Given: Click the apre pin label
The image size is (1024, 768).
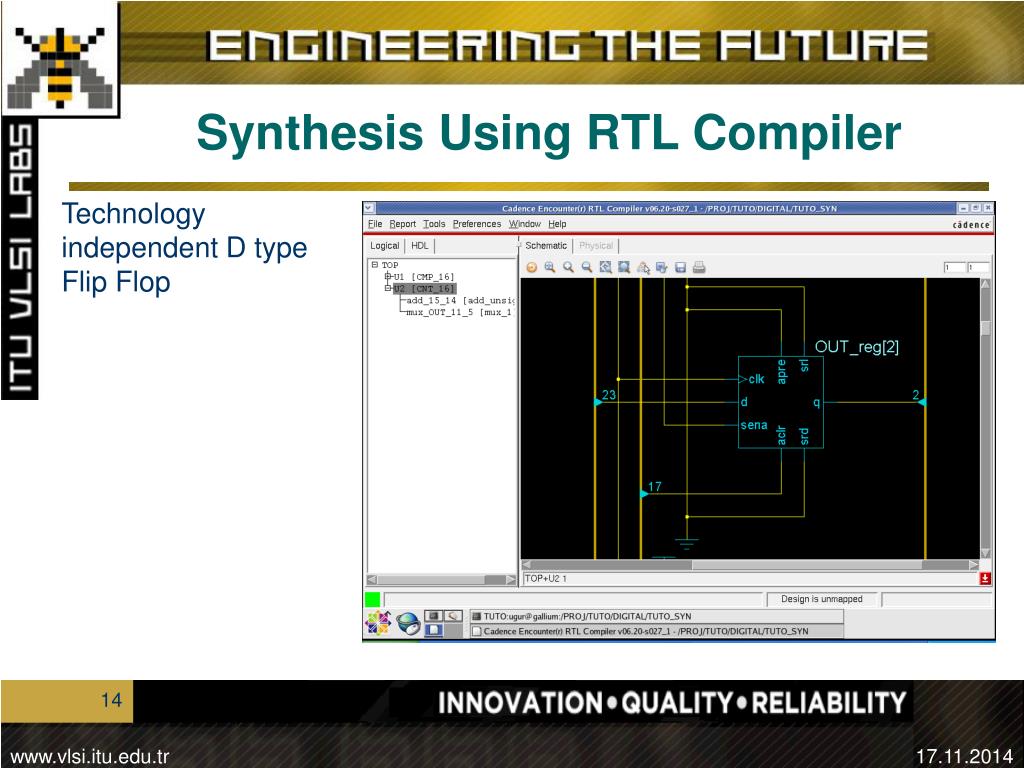Looking at the screenshot, I should pos(782,371).
